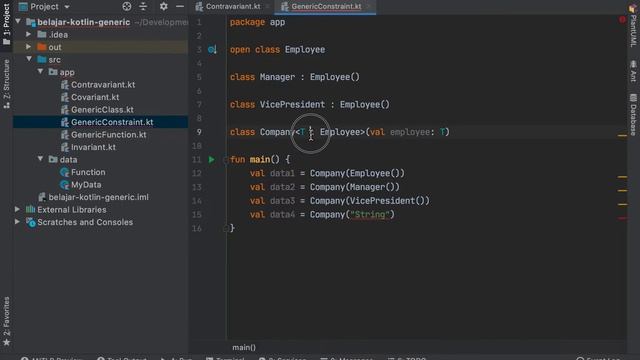Open the Database side panel
Screen dimensions: 640x360
pos(633,114)
